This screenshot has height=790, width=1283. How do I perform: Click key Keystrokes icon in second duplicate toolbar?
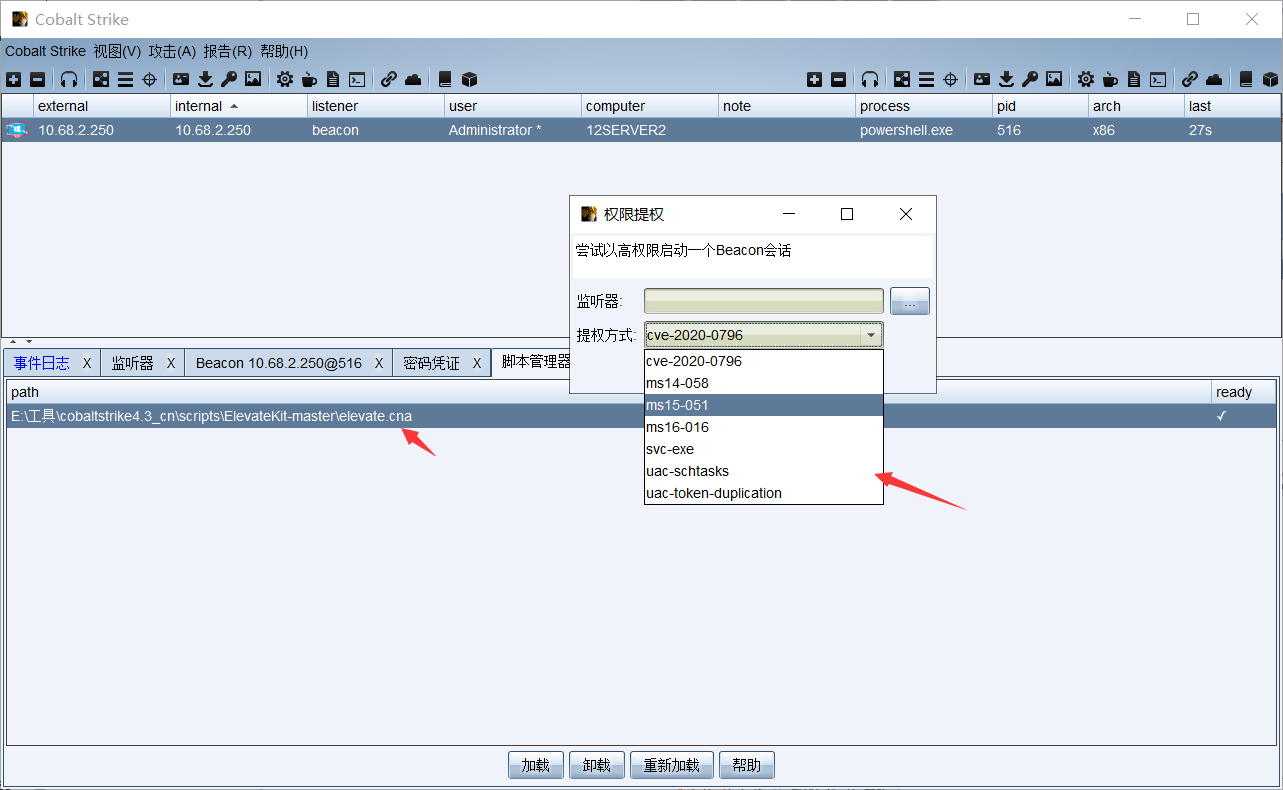1030,79
